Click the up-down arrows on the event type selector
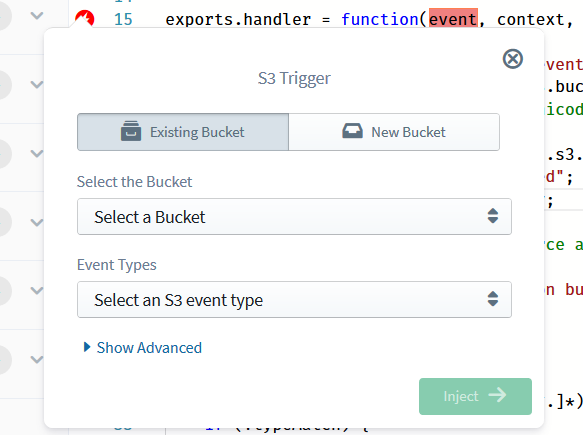Screen dimensions: 583x435 click(493, 299)
